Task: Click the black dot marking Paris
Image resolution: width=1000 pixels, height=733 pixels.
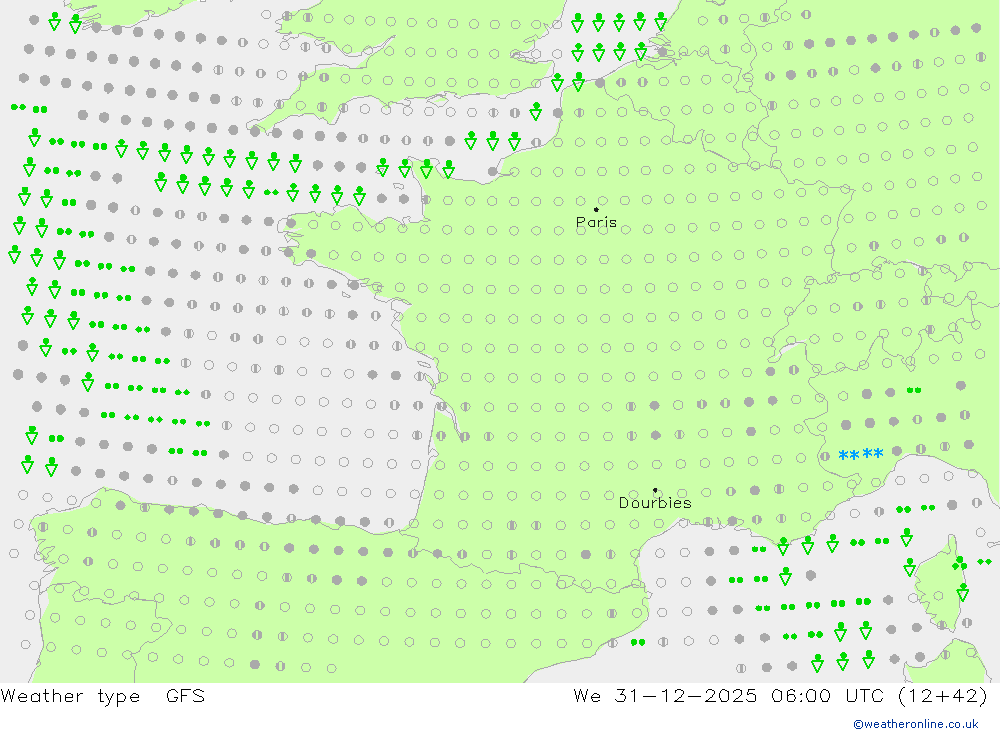Action: (596, 209)
